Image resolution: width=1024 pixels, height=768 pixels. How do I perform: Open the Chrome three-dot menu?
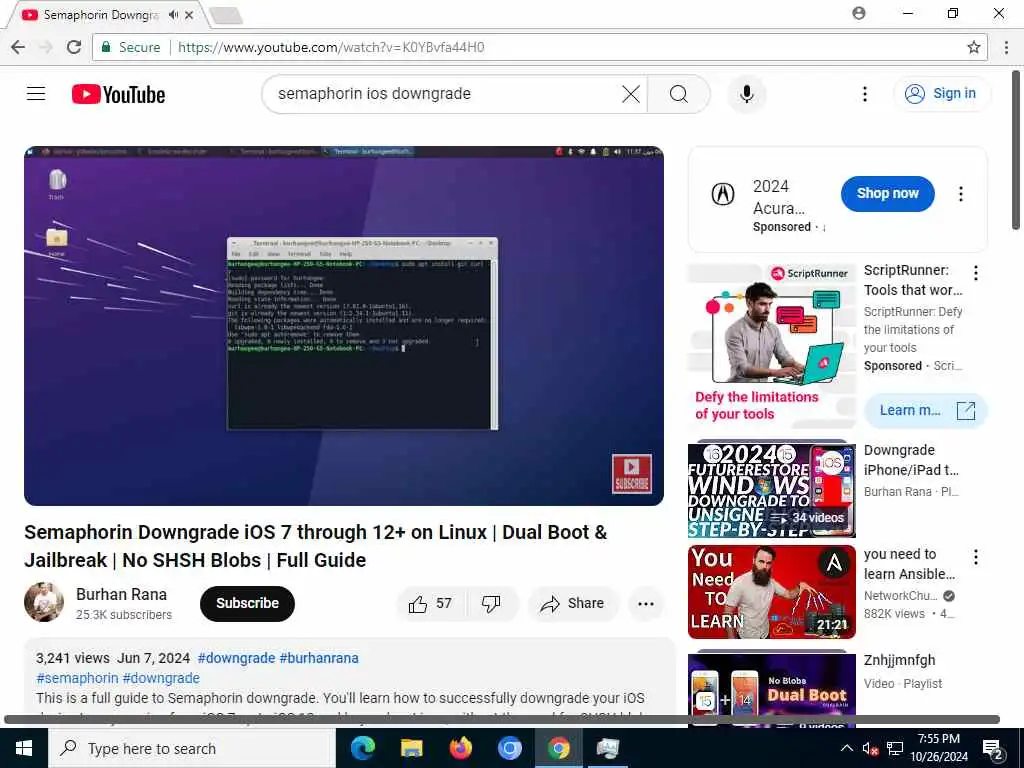[x=1006, y=47]
